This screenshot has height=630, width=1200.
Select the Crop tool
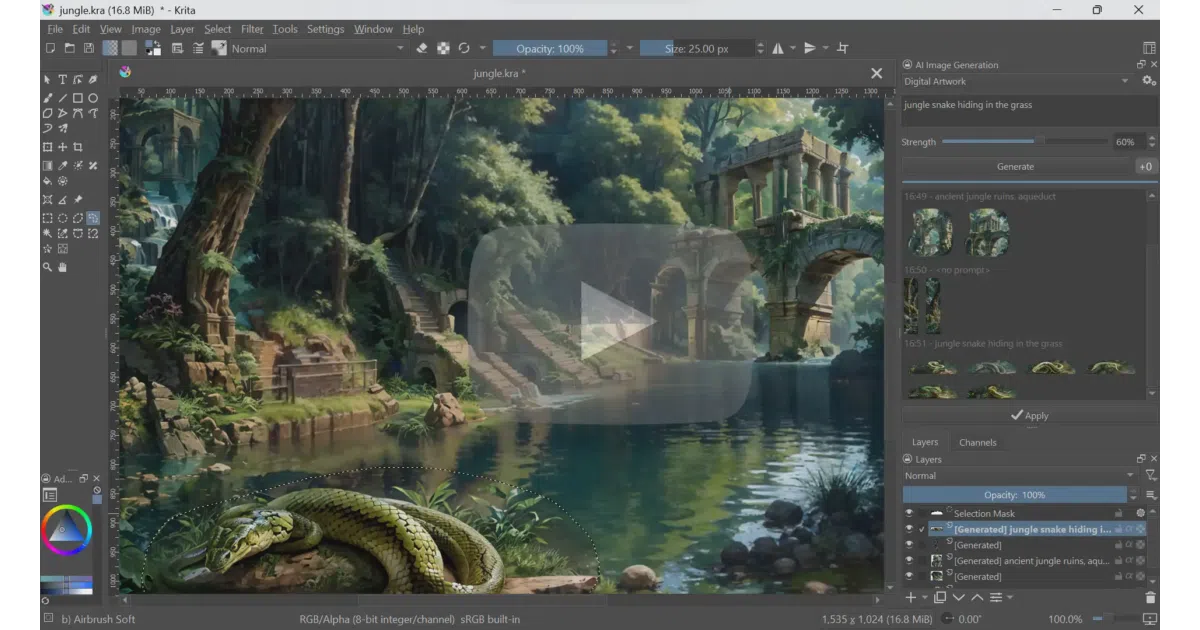pyautogui.click(x=77, y=147)
